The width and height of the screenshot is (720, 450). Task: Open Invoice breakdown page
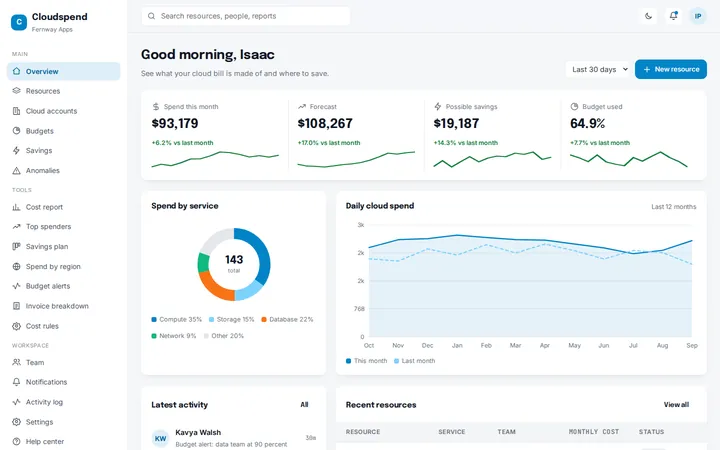[x=63, y=306]
